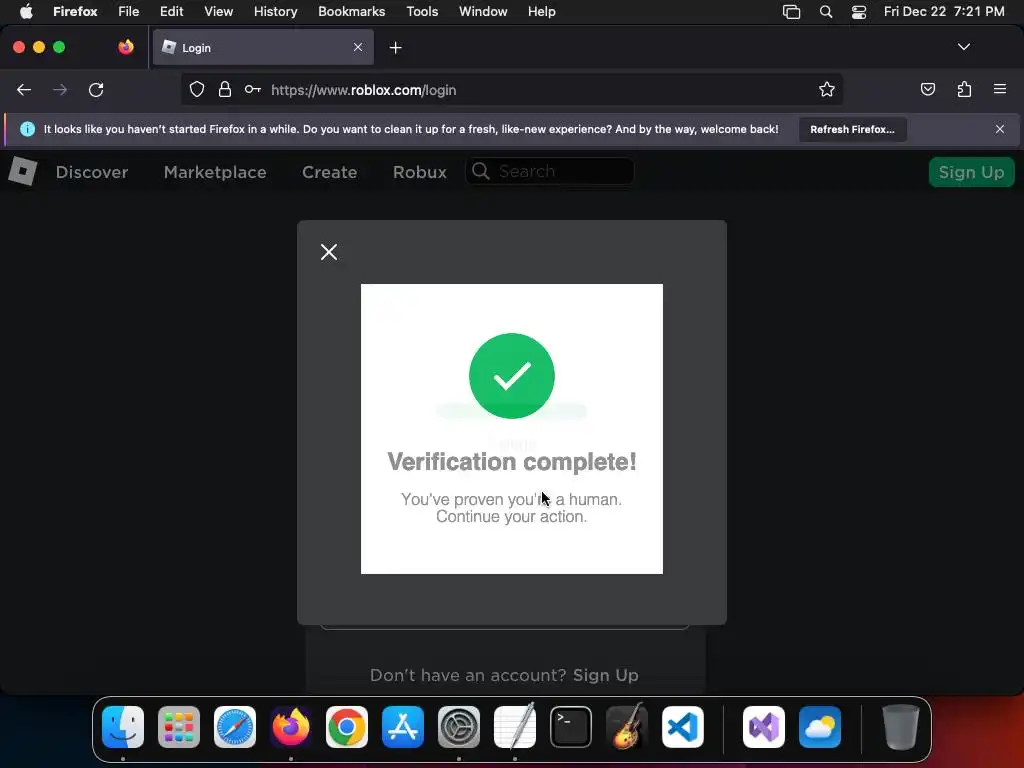Go to the Marketplace page
The width and height of the screenshot is (1024, 768).
215,172
